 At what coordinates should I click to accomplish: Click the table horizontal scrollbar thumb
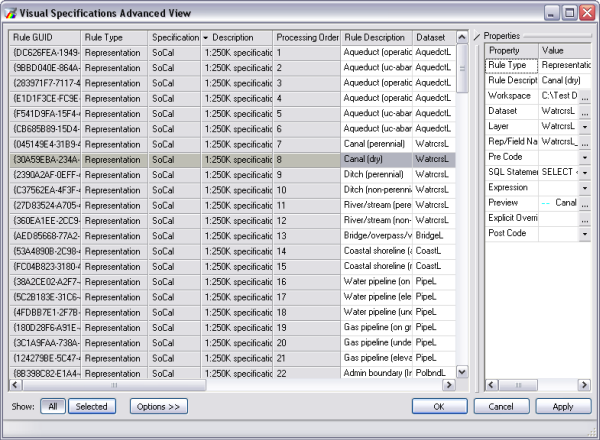[114, 385]
